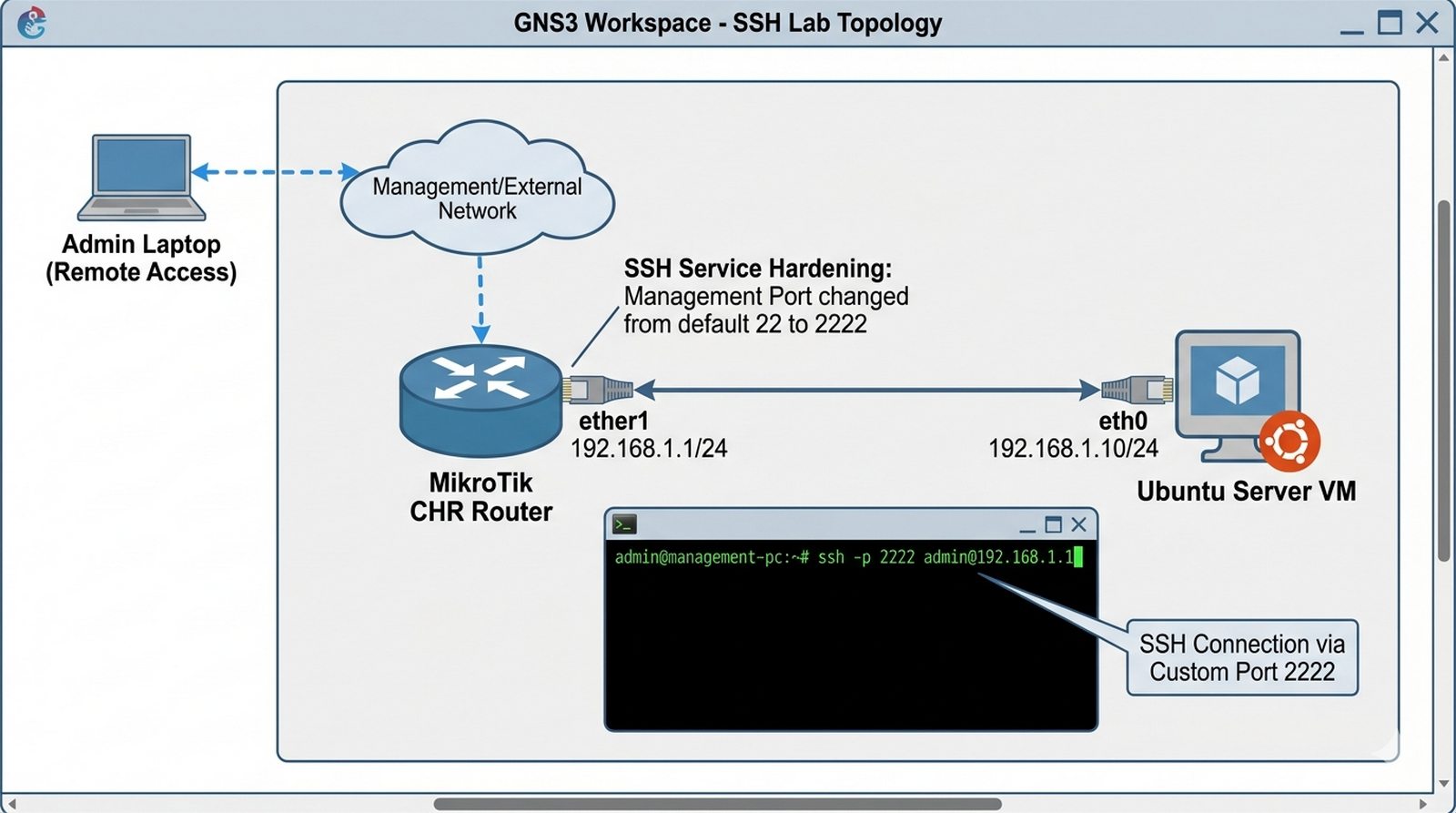Screen dimensions: 1456x813
Task: Maximize the SSH terminal window
Action: coord(1053,524)
